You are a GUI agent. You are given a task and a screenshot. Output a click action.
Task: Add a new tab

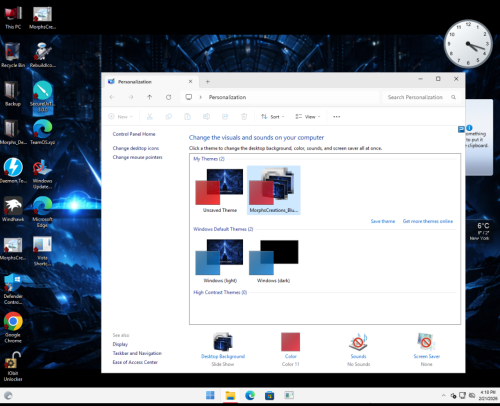click(x=207, y=82)
